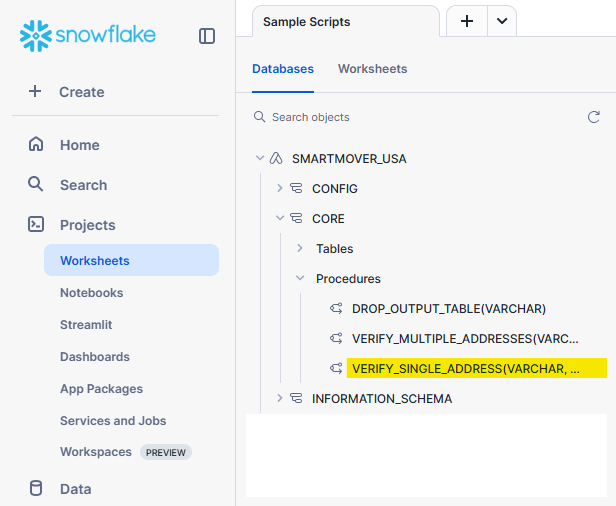Click the CONFIG schema icon
This screenshot has width=616, height=506.
[296, 188]
